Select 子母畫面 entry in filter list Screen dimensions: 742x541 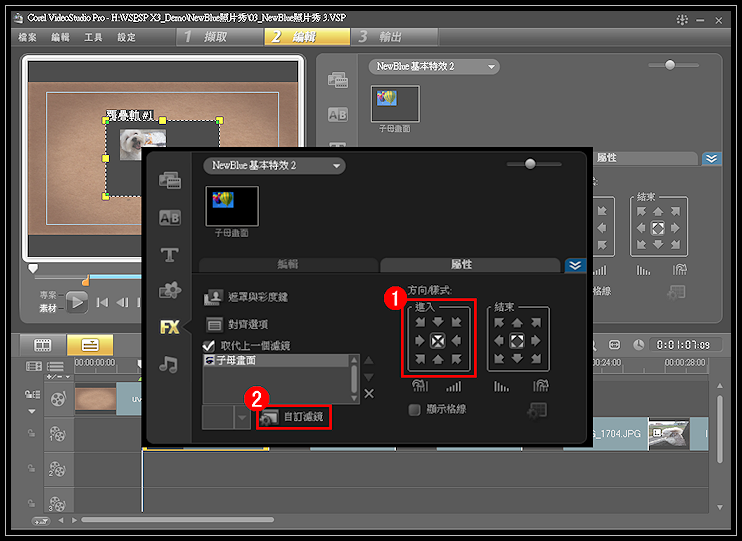pos(276,361)
